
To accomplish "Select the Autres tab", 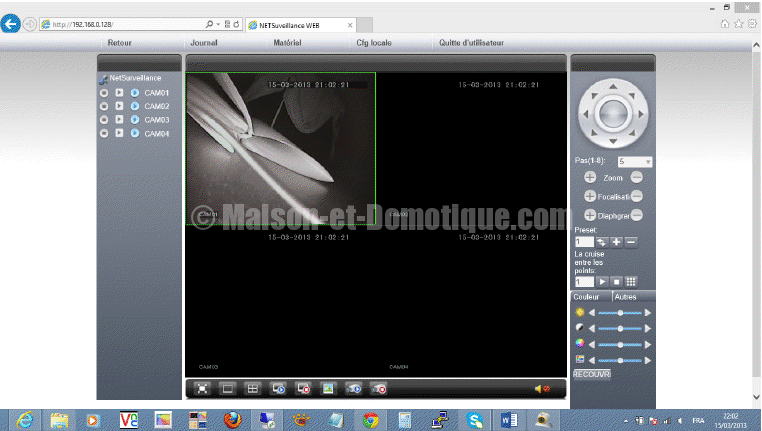I will (625, 297).
